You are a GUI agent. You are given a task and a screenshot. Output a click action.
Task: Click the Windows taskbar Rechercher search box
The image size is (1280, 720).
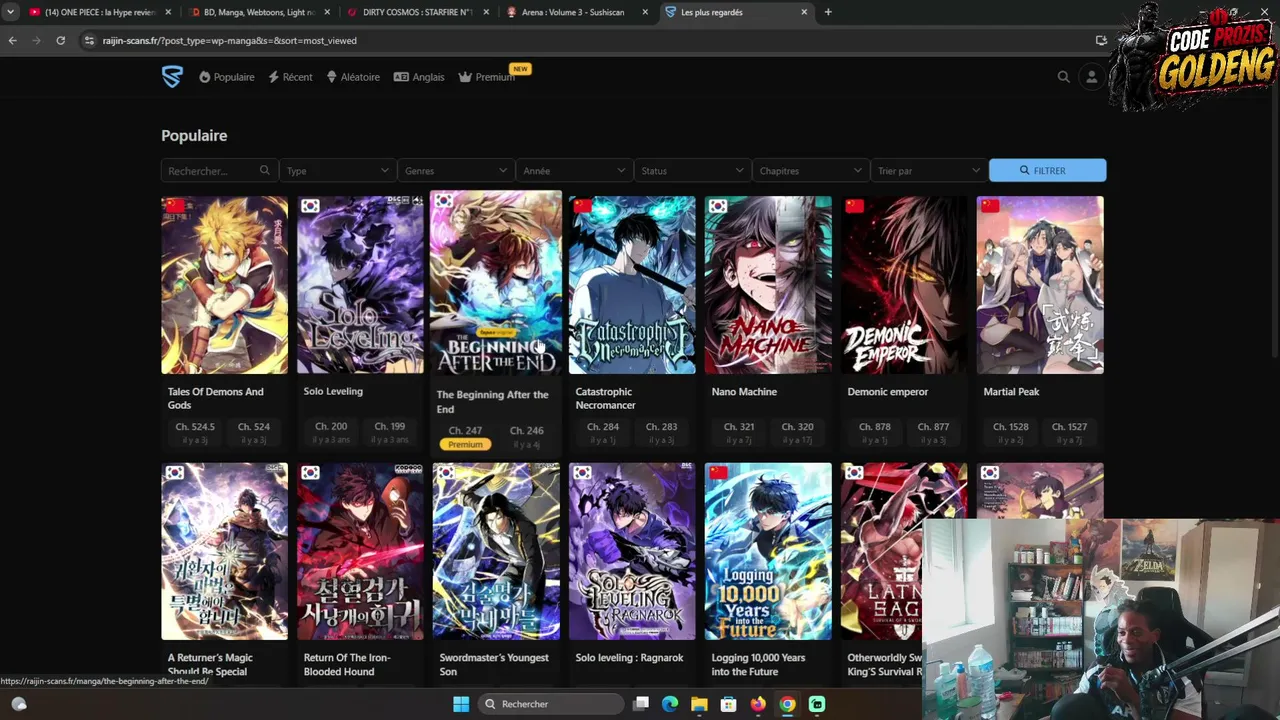coord(551,704)
